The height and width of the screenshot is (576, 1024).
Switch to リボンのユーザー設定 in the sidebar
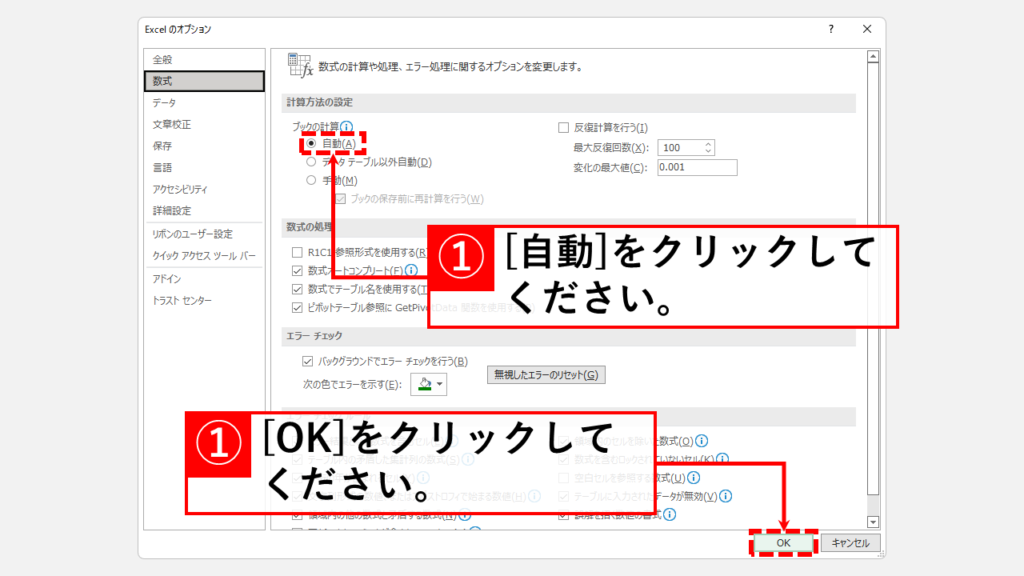192,234
